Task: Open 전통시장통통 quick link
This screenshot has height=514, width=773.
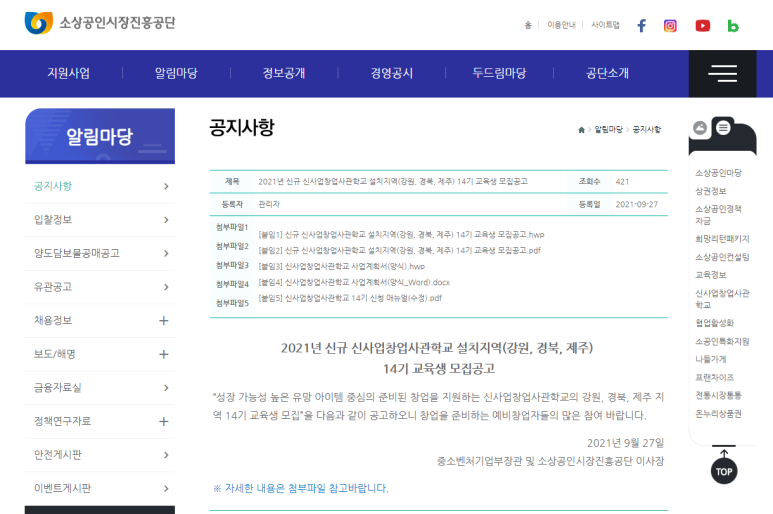Action: click(x=718, y=395)
